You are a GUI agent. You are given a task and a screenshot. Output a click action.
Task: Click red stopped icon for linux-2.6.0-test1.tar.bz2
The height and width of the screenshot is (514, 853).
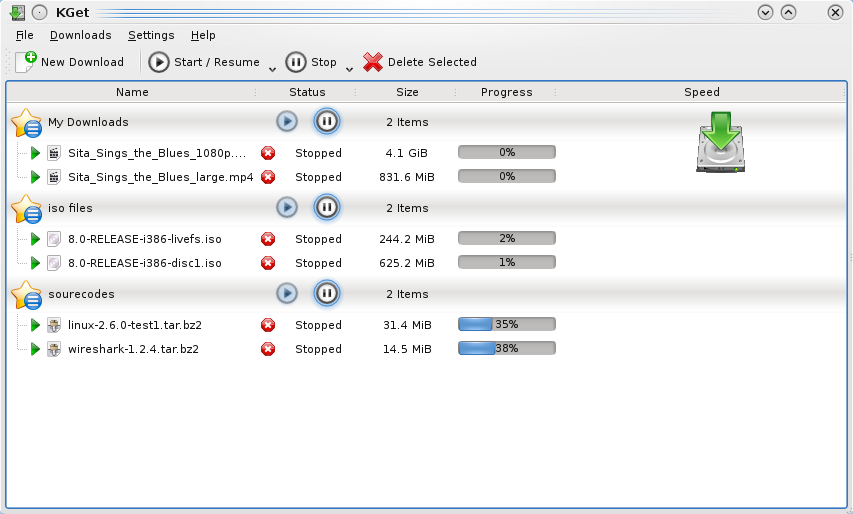coord(268,325)
